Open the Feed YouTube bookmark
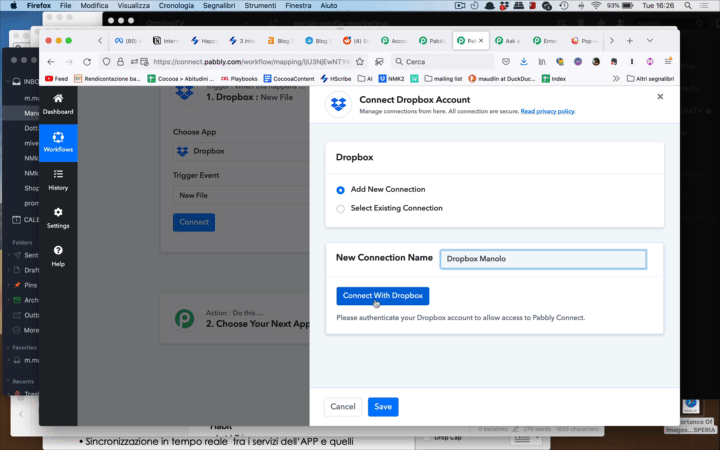720x450 pixels. click(56, 79)
